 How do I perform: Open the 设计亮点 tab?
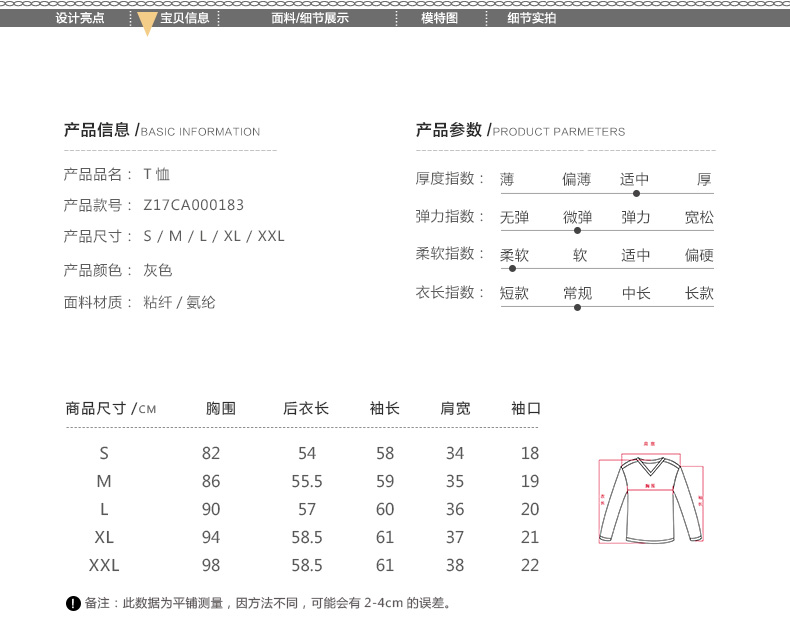pyautogui.click(x=79, y=18)
